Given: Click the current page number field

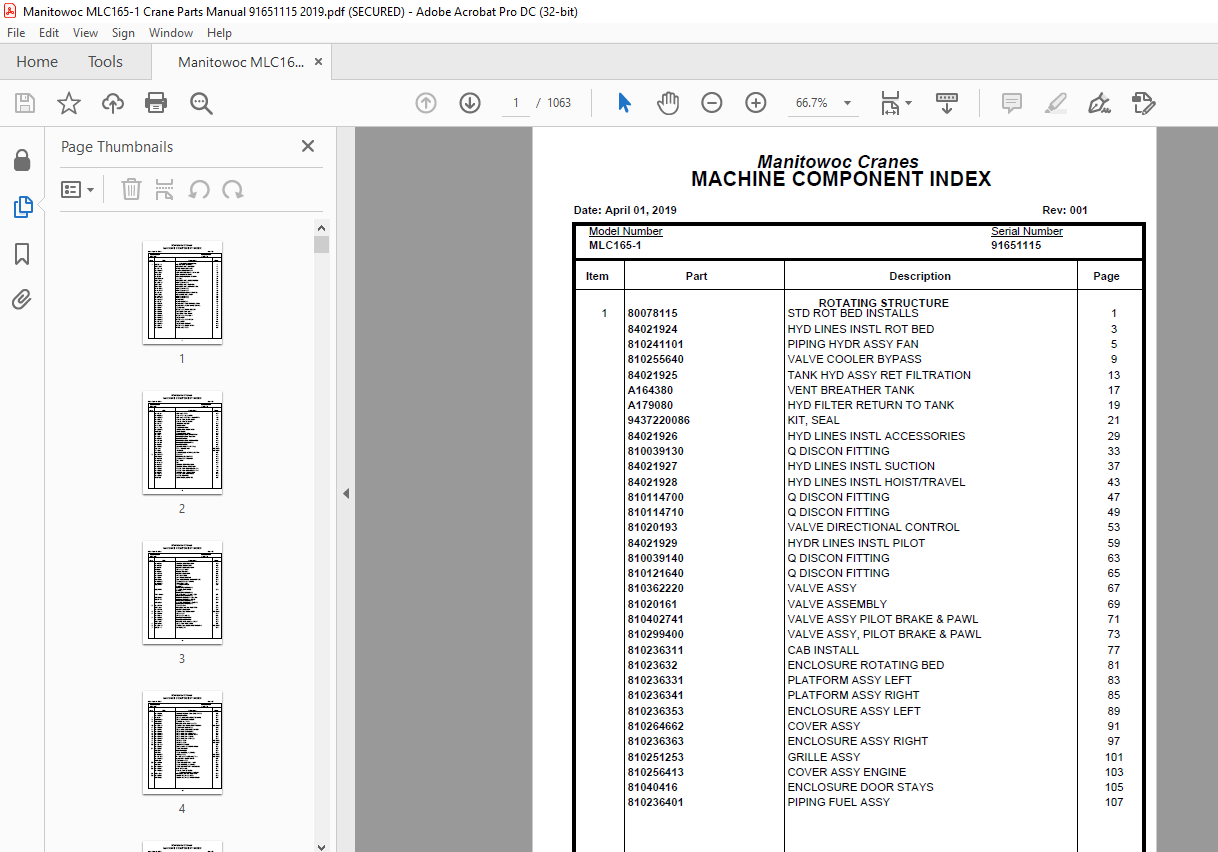Looking at the screenshot, I should point(516,103).
